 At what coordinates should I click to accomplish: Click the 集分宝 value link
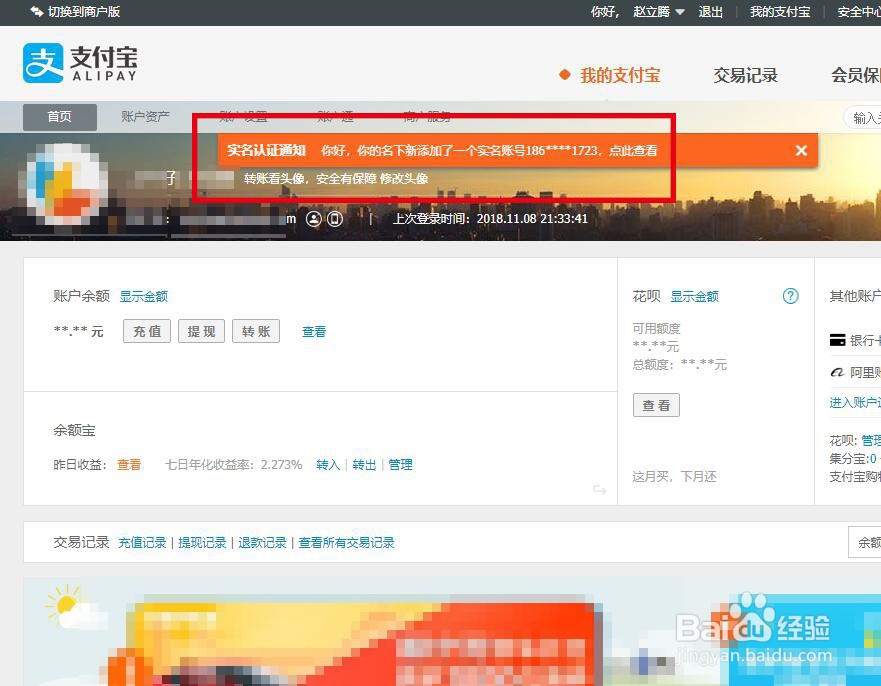[x=873, y=458]
